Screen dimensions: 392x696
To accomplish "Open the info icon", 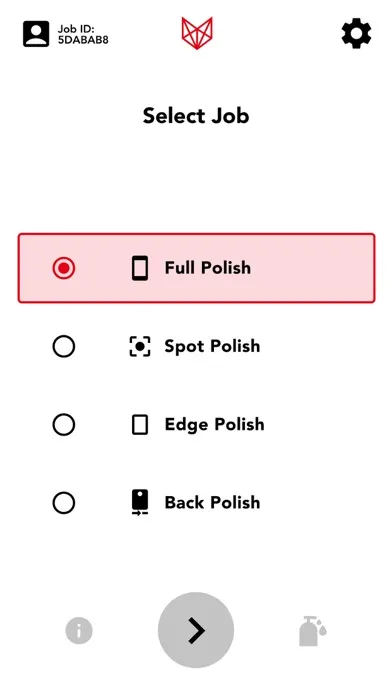I will [x=79, y=630].
